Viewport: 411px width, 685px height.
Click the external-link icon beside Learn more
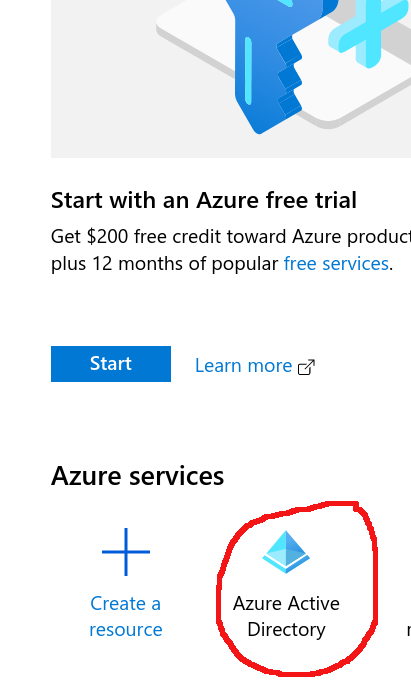(x=307, y=367)
